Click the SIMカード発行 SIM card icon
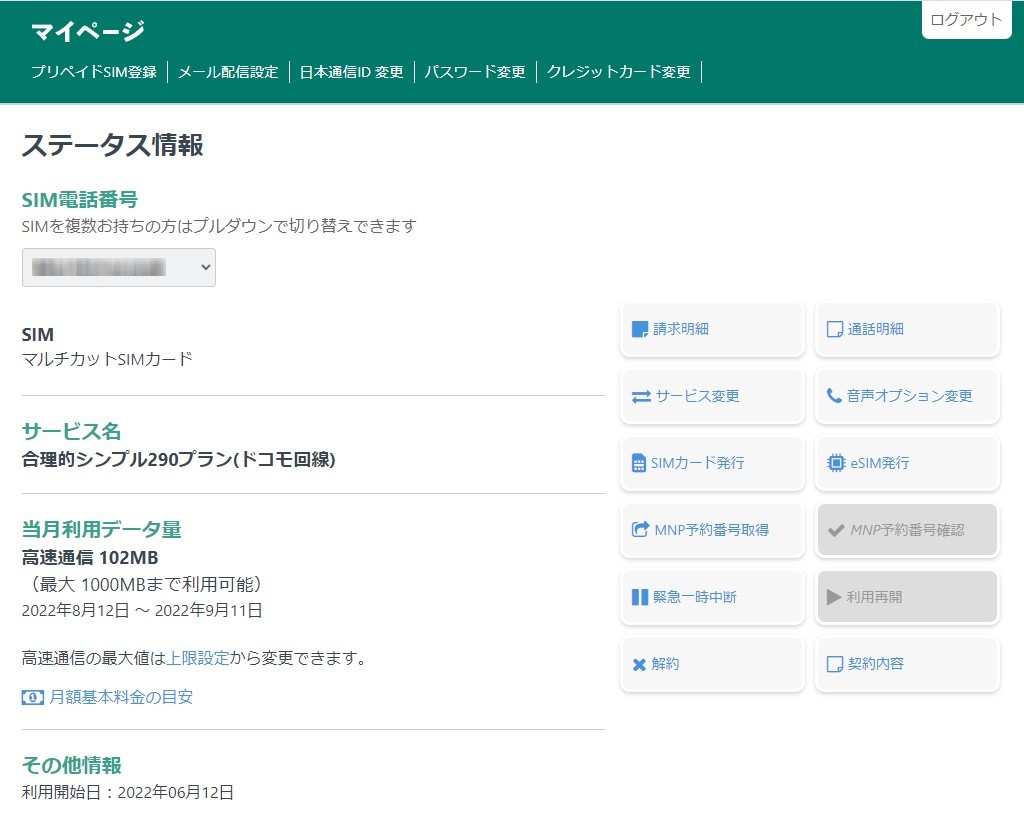The image size is (1024, 840). [x=639, y=463]
